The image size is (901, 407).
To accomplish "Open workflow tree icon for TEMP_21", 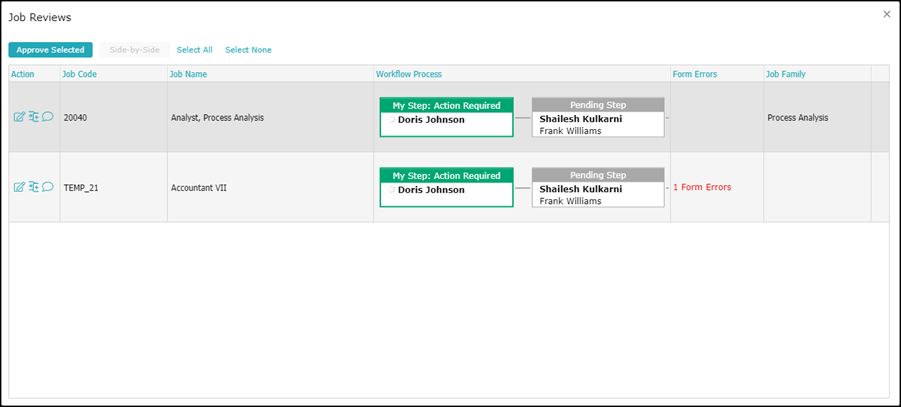I will (33, 187).
